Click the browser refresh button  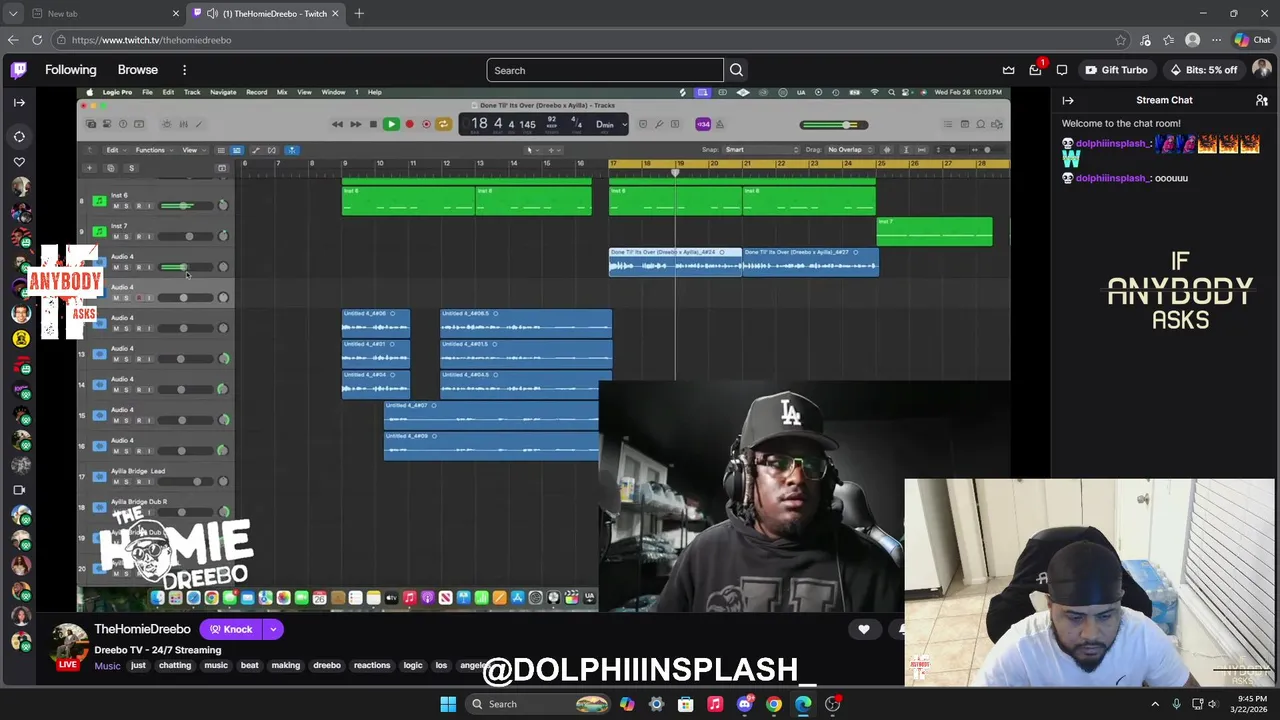(x=37, y=40)
